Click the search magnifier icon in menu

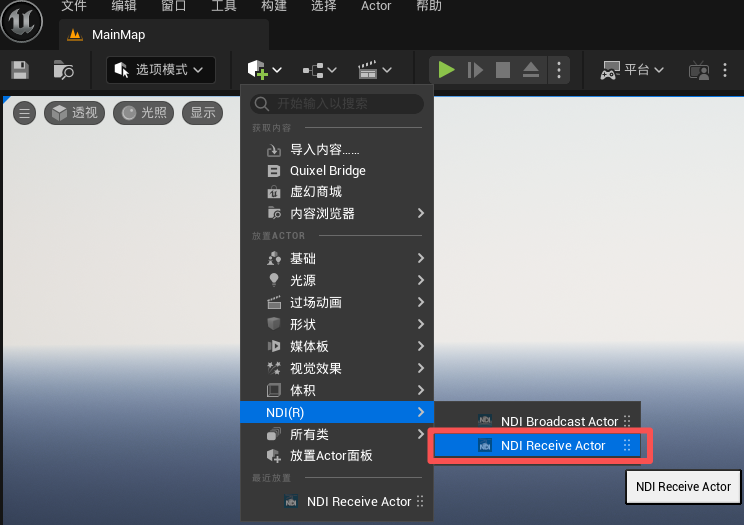[261, 103]
